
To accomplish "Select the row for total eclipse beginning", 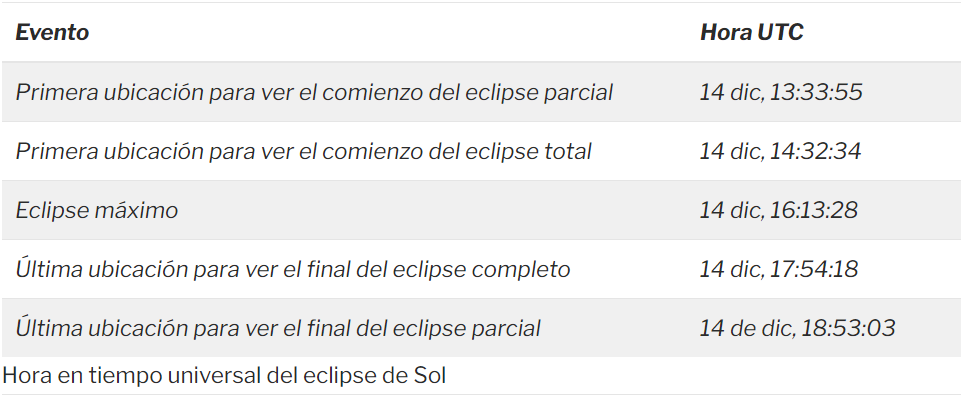I will [x=481, y=151].
